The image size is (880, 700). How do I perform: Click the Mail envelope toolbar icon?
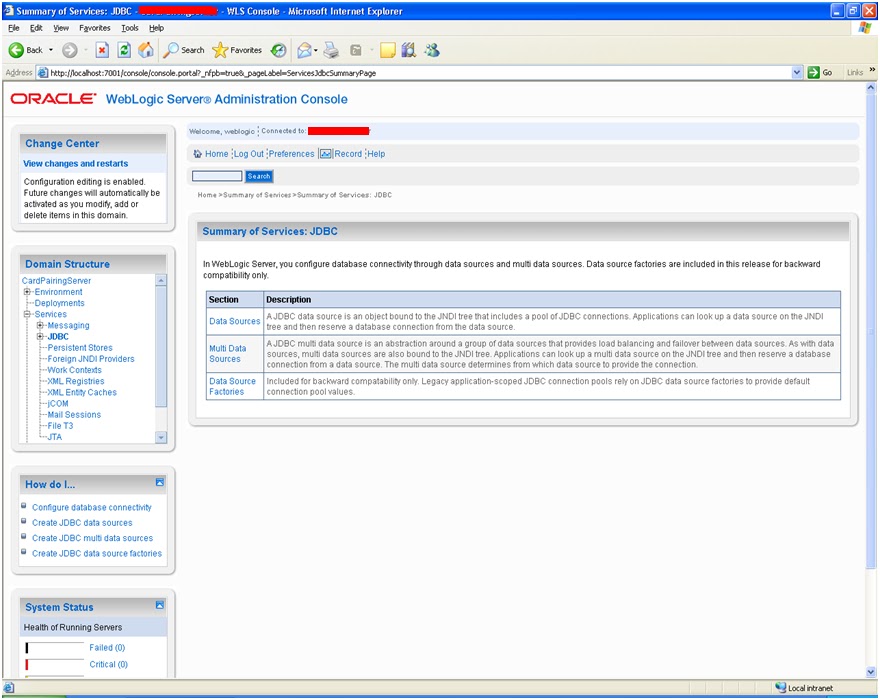click(304, 50)
